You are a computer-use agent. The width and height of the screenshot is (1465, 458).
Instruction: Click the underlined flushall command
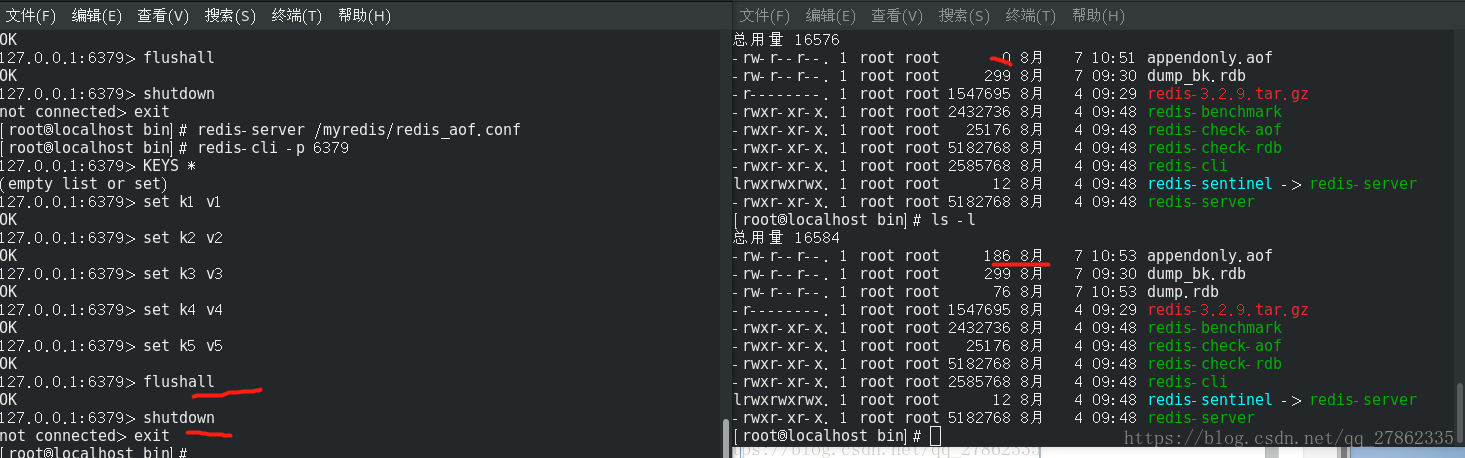click(179, 382)
